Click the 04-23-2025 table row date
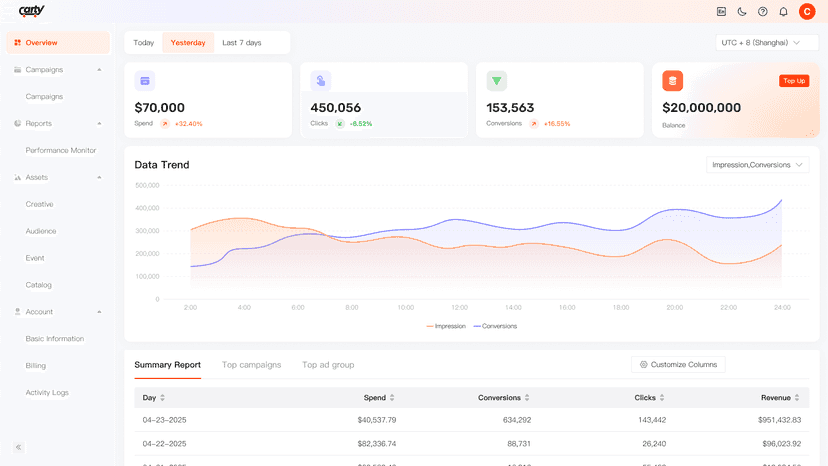828x466 pixels. (x=164, y=420)
